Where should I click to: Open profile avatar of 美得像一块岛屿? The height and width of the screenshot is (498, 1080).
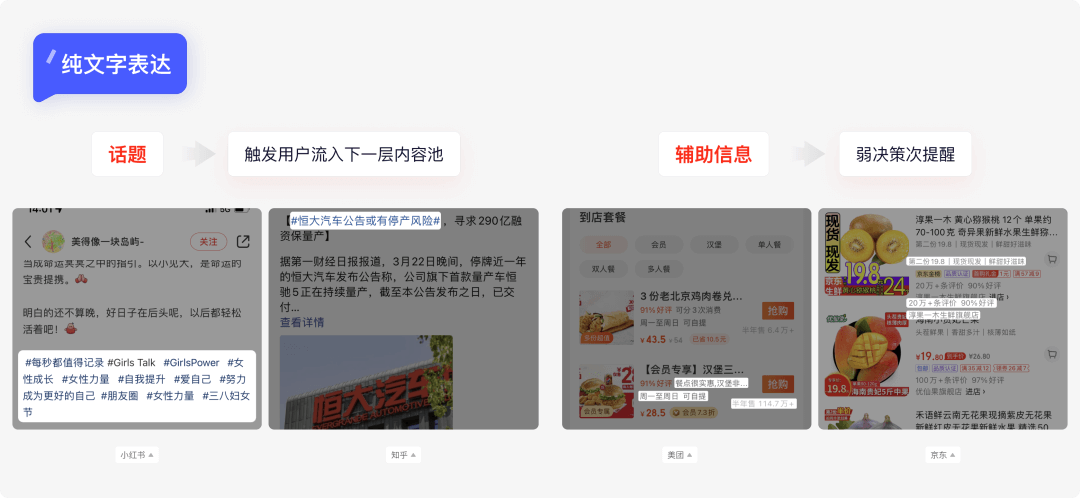[x=54, y=242]
